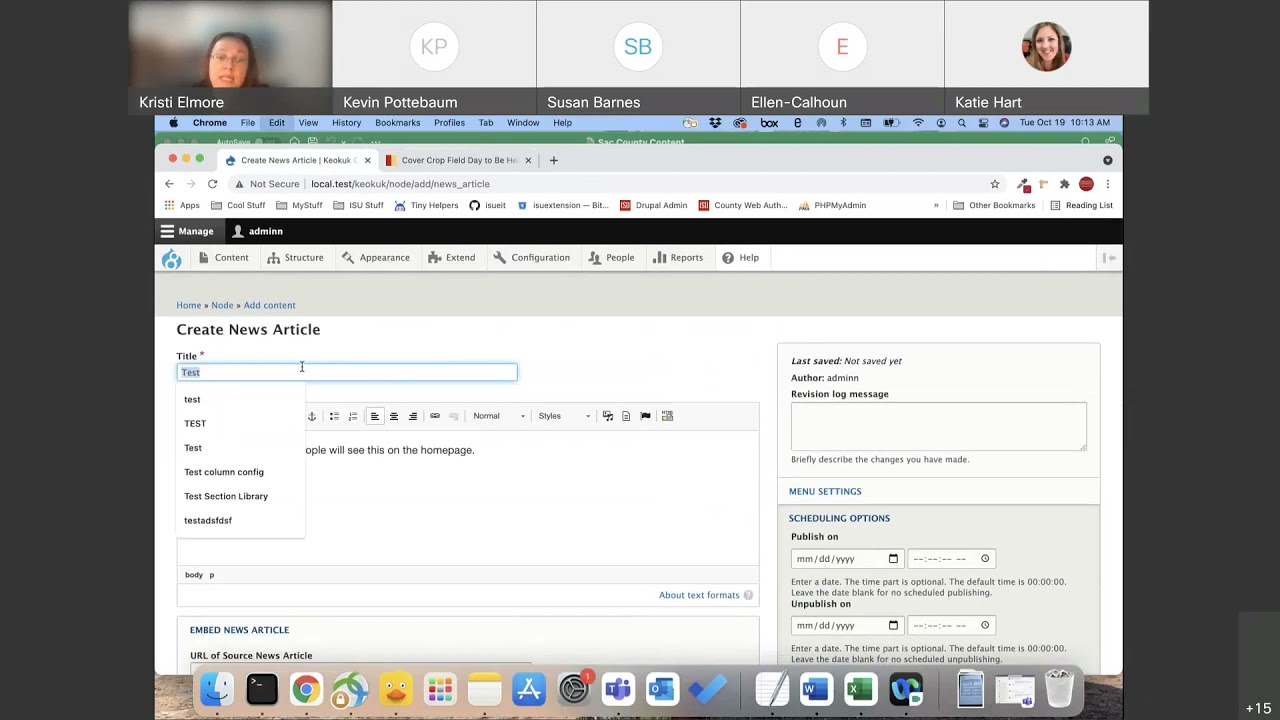1280x720 pixels.
Task: Click the Title input field
Action: coord(347,372)
